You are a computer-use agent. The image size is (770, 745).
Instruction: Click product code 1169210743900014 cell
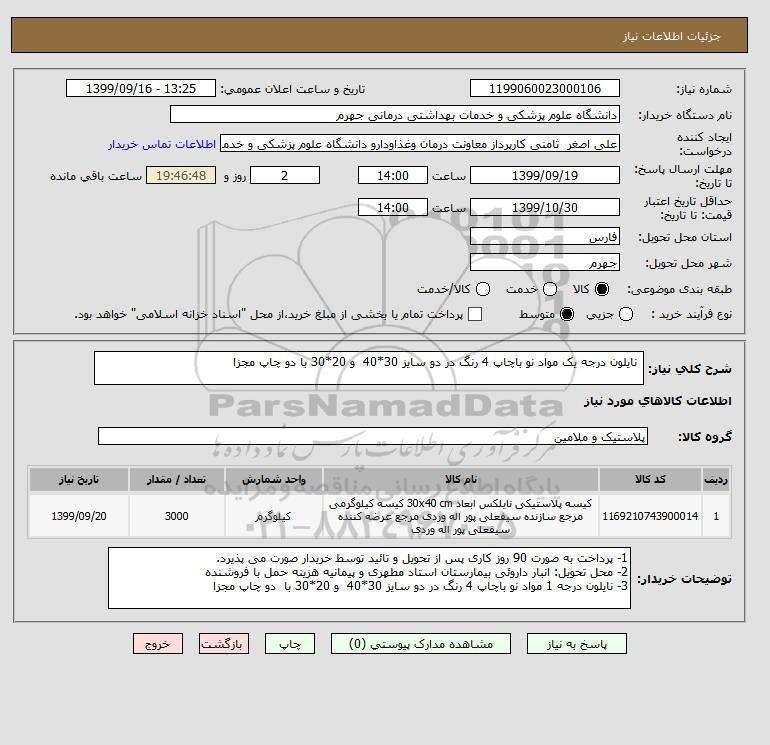(x=650, y=516)
